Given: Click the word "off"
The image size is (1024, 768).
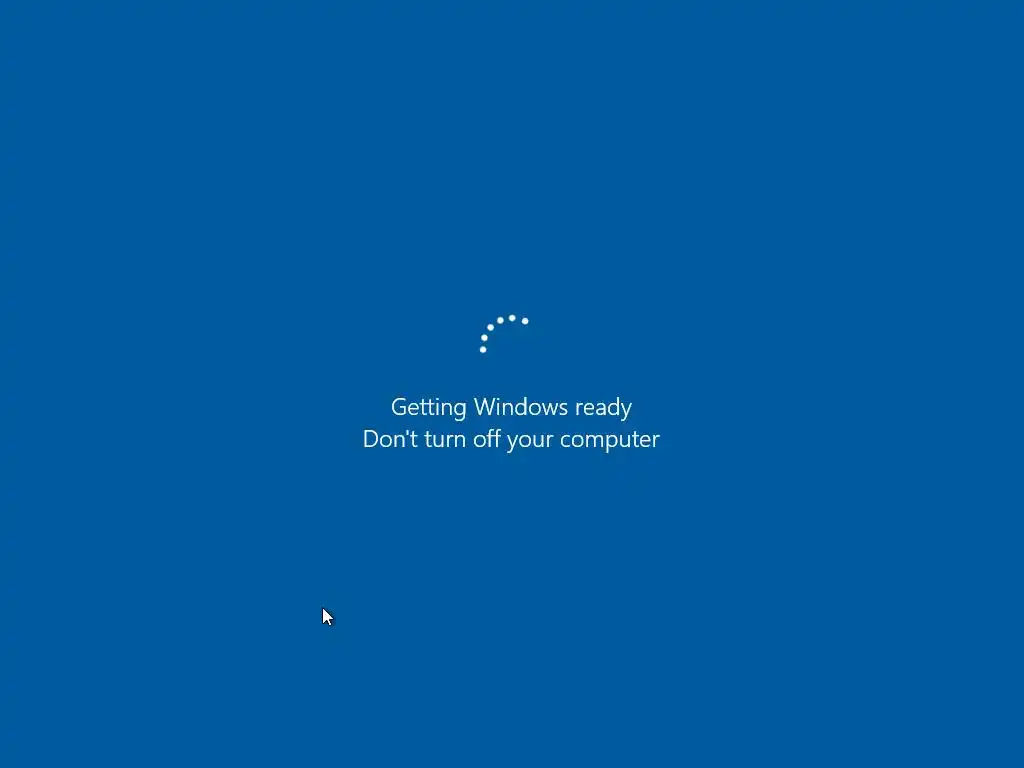Looking at the screenshot, I should click(487, 438).
